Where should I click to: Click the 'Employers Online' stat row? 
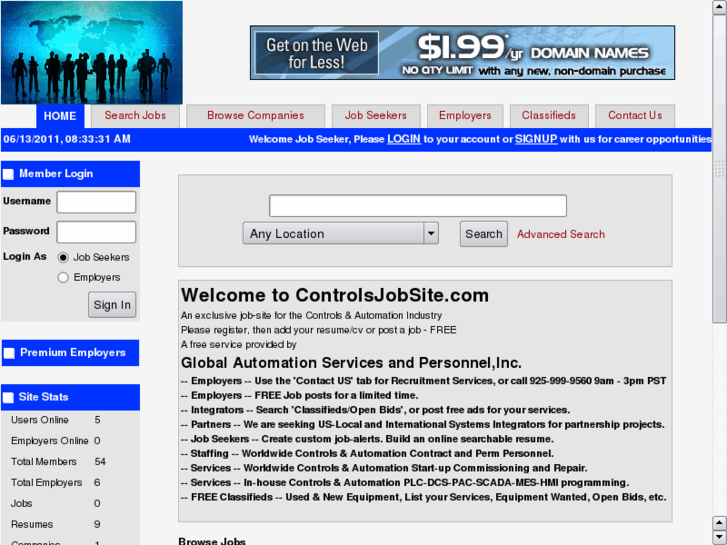(x=56, y=441)
